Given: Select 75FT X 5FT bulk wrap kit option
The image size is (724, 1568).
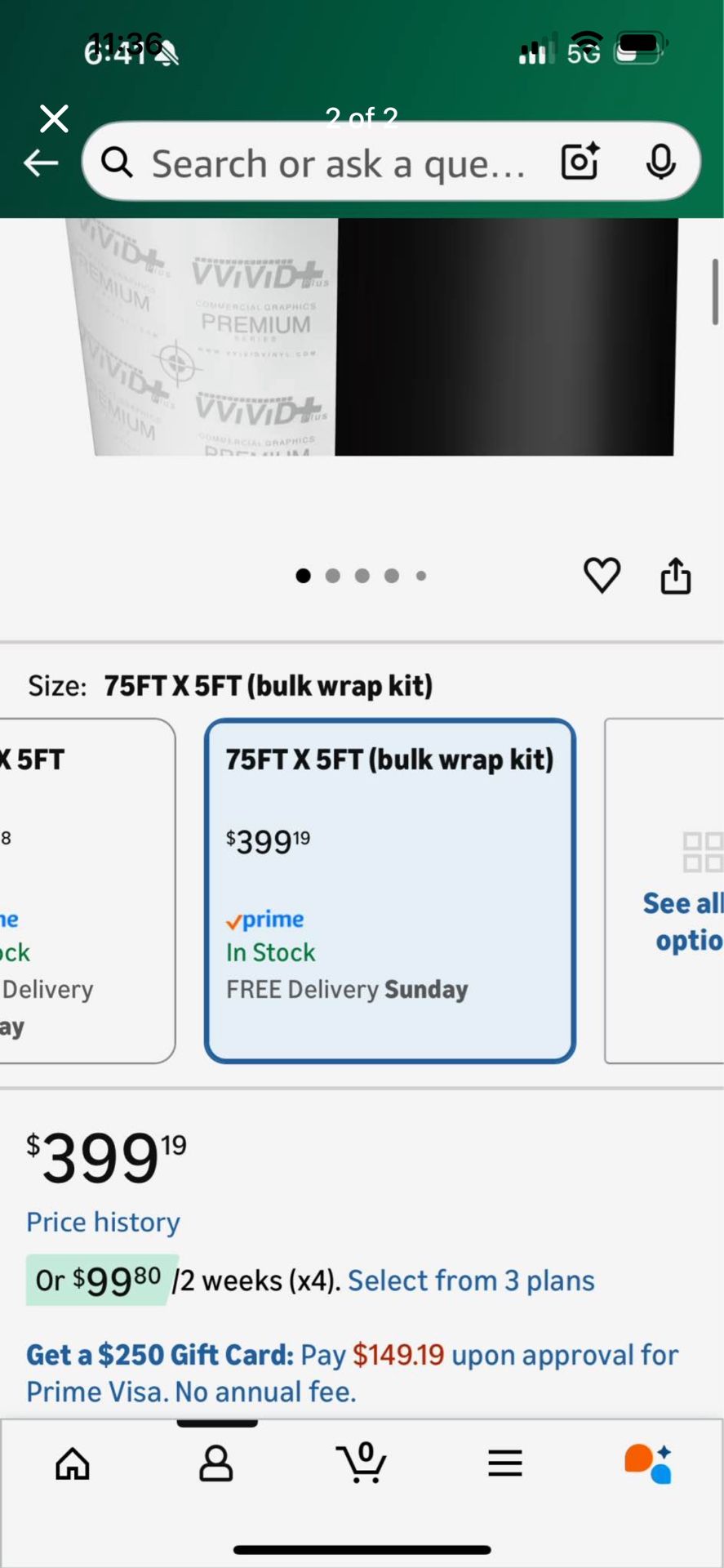Looking at the screenshot, I should pos(390,891).
